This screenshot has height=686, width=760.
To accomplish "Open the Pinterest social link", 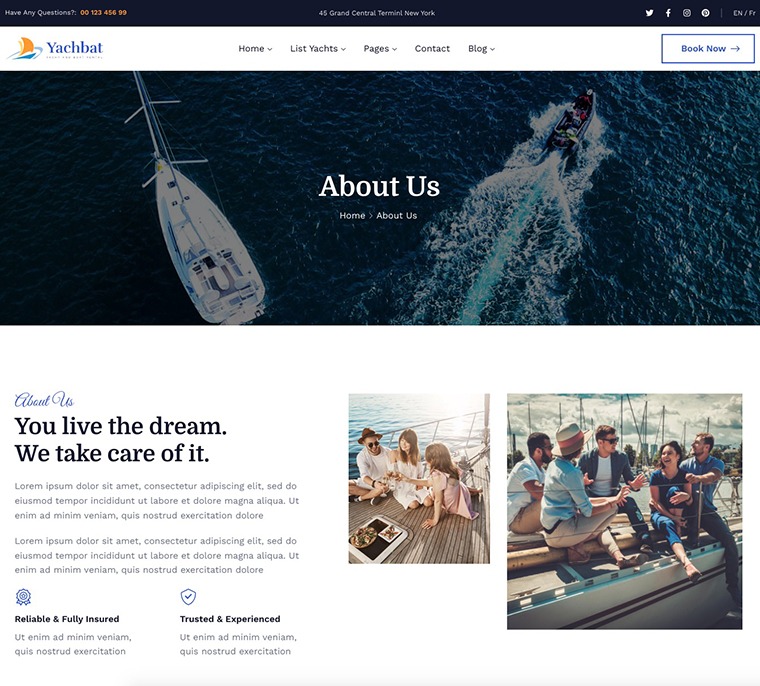I will (x=705, y=13).
